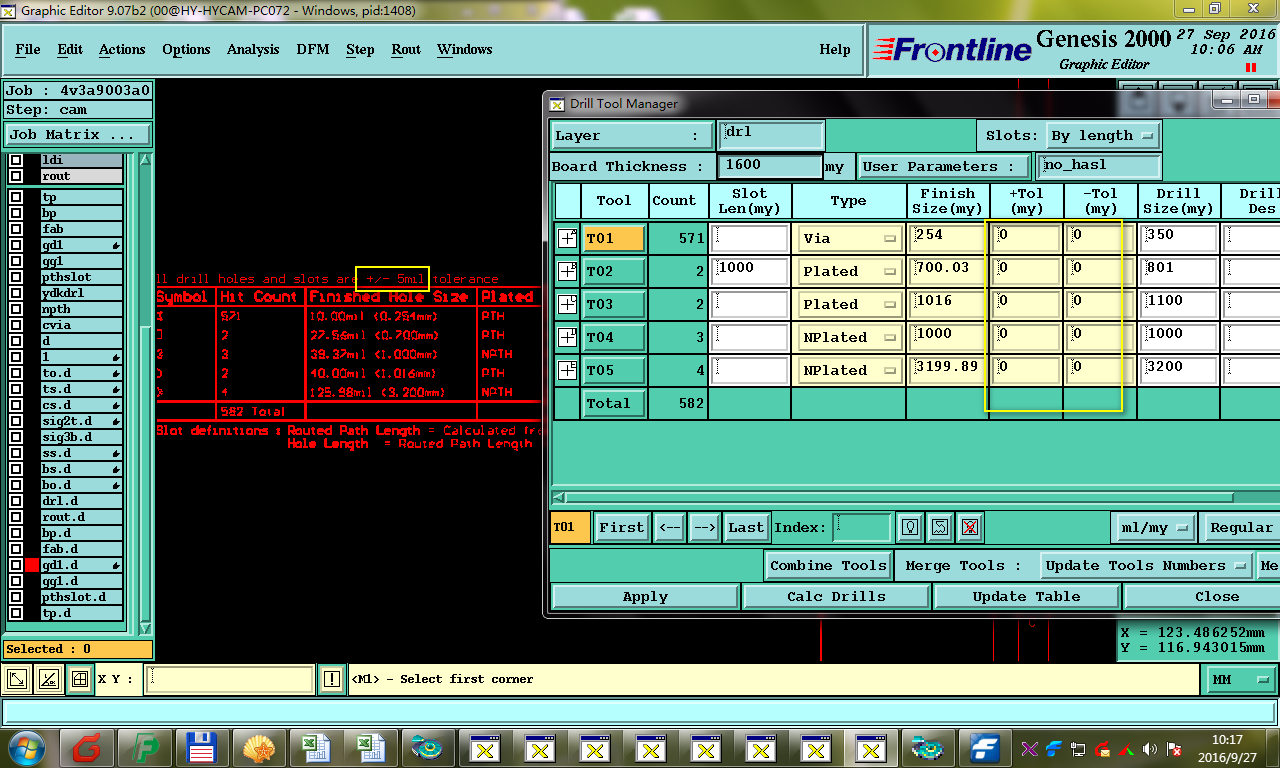The width and height of the screenshot is (1280, 768).
Task: Toggle the checkbox for the drl.d layer
Action: 16,501
